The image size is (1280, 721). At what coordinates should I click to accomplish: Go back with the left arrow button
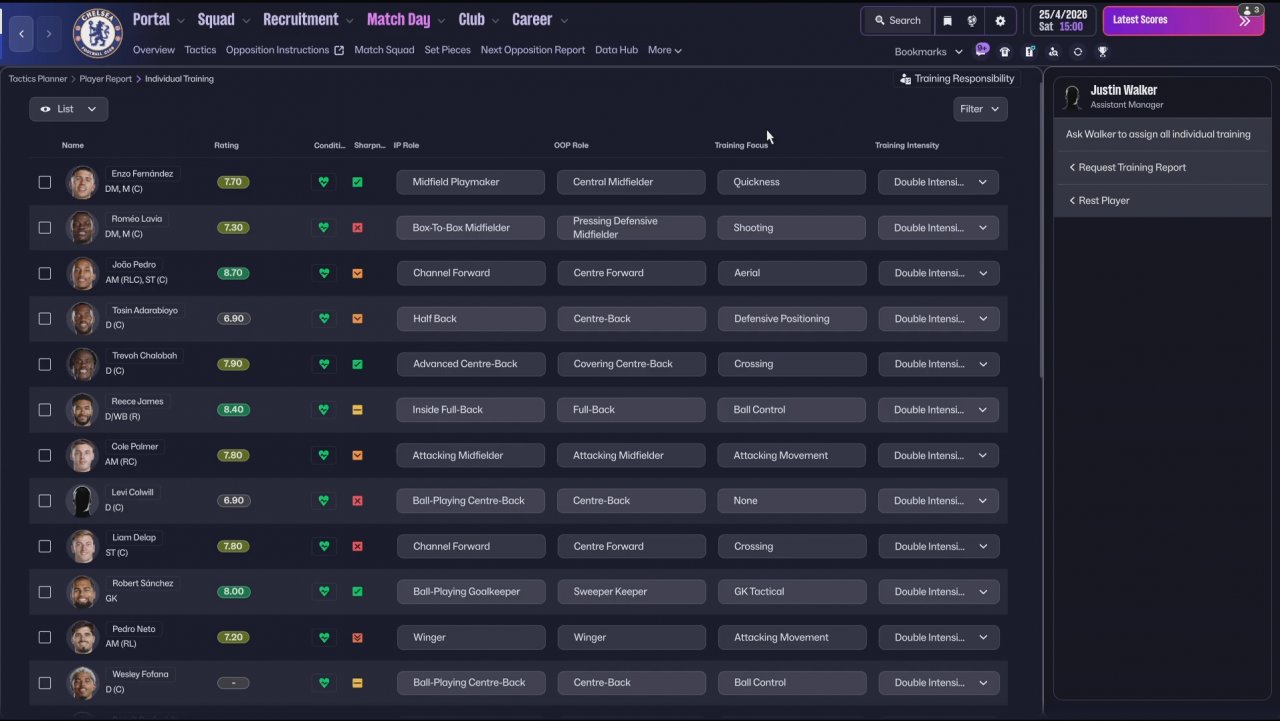tap(22, 34)
